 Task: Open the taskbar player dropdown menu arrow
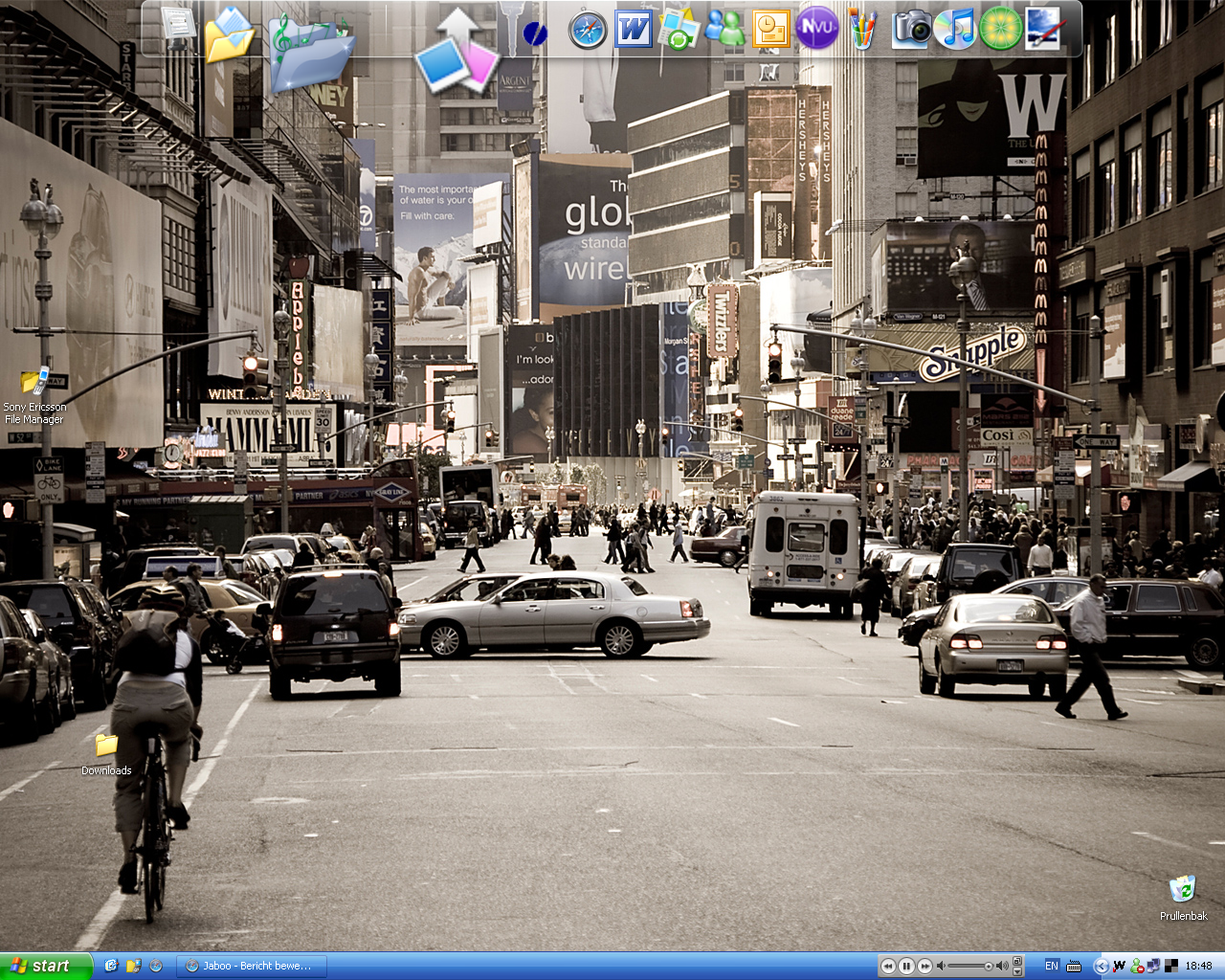1017,970
